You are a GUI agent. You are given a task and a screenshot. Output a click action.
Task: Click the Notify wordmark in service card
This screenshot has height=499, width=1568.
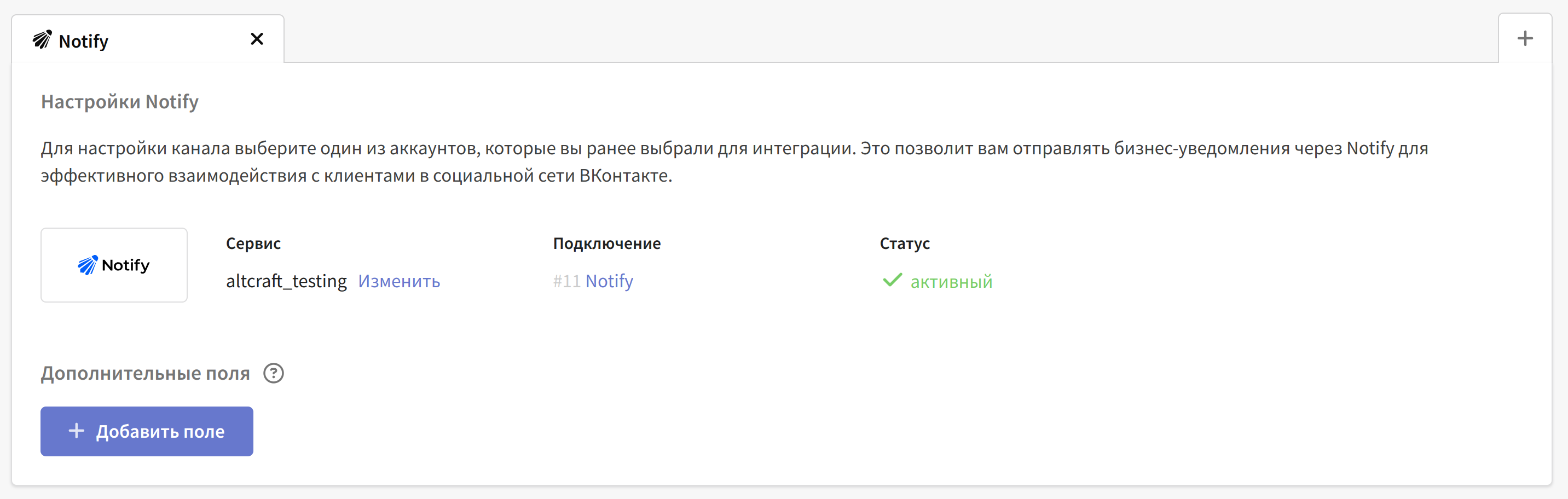point(125,265)
